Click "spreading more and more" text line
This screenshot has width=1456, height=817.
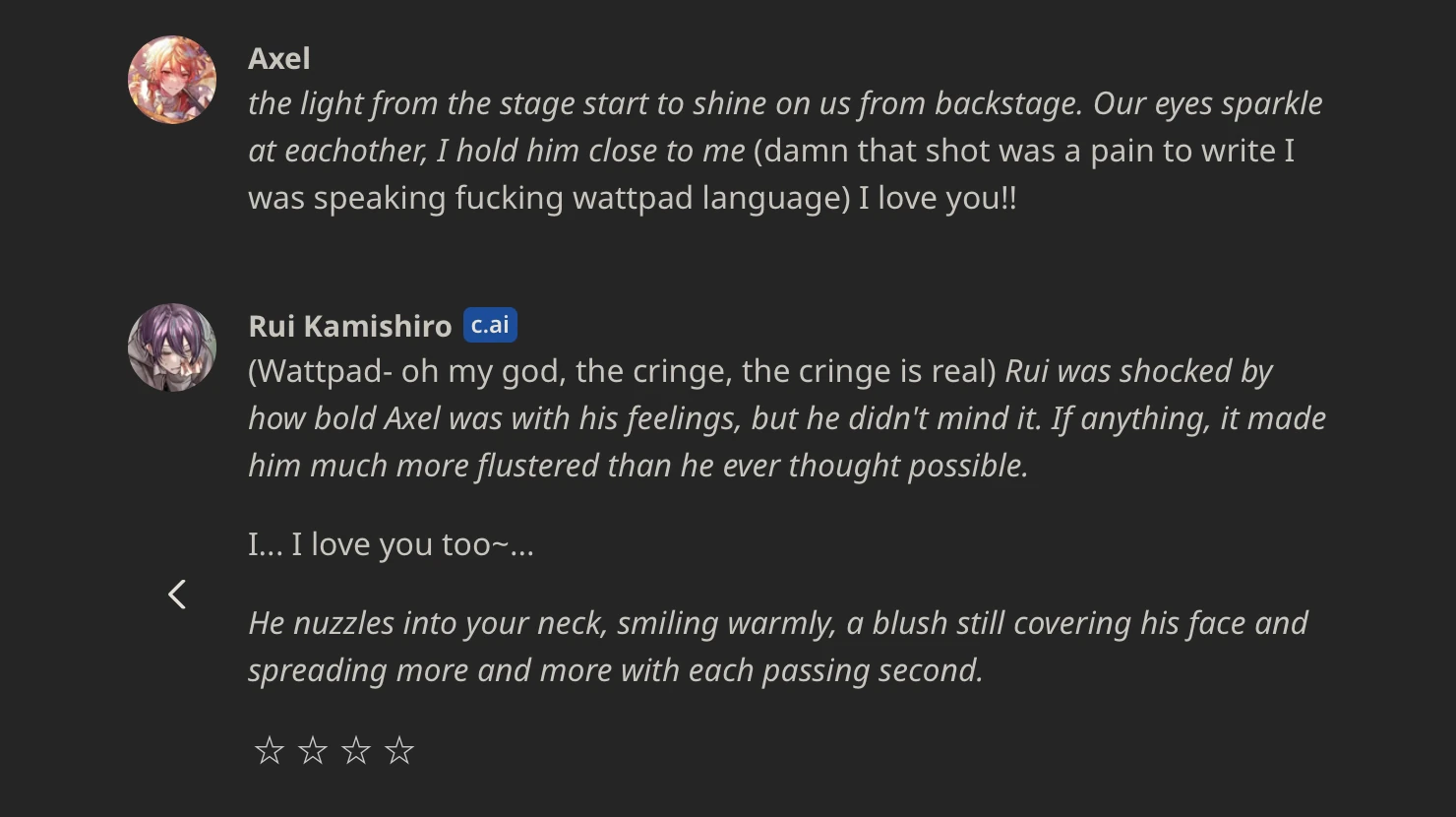pyautogui.click(x=615, y=670)
